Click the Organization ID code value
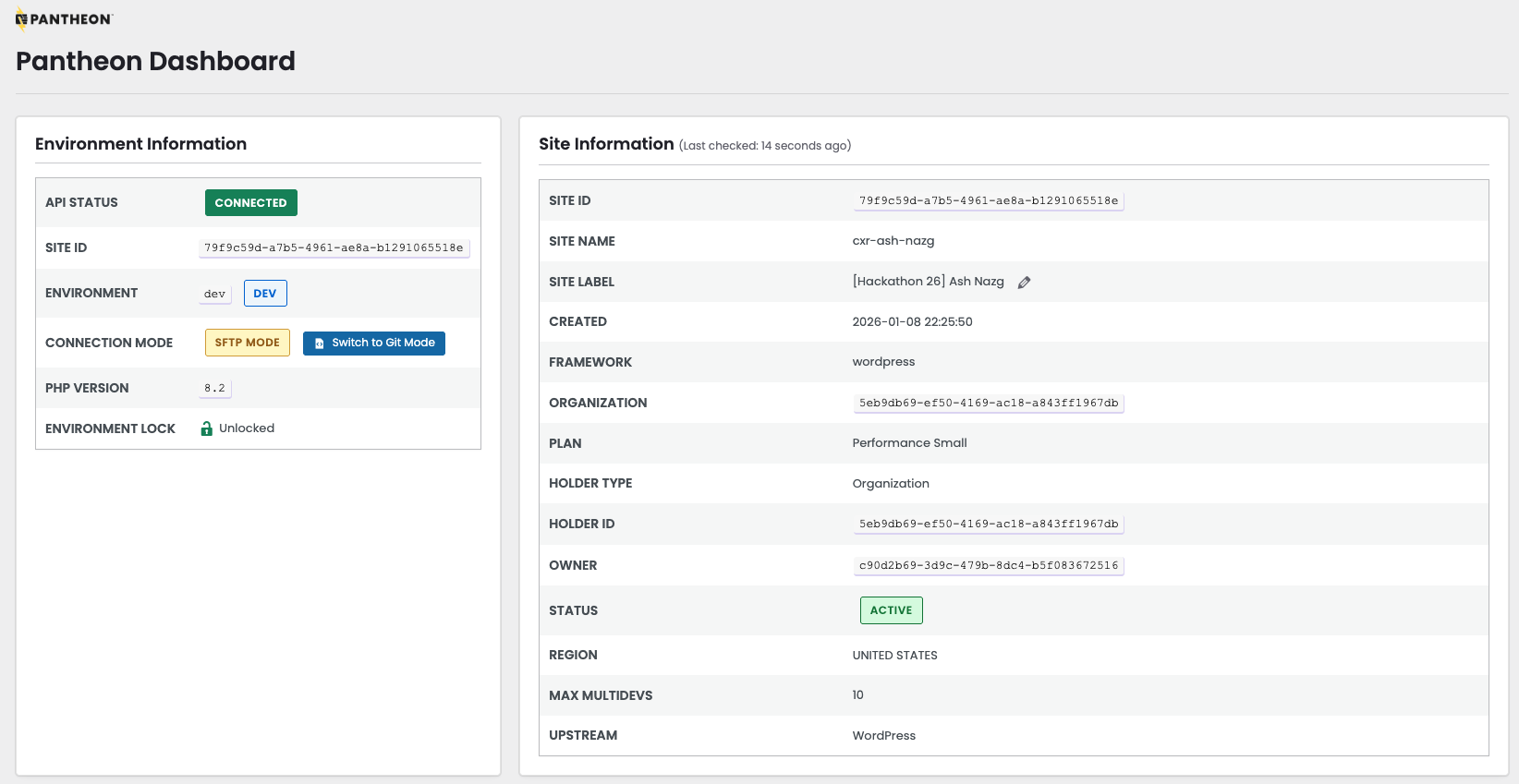 click(989, 403)
